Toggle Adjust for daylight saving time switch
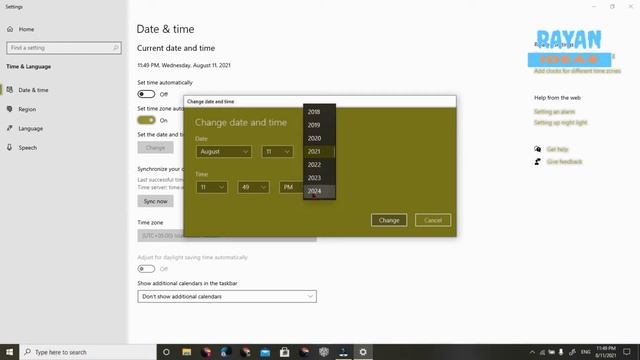The height and width of the screenshot is (360, 640). (146, 269)
